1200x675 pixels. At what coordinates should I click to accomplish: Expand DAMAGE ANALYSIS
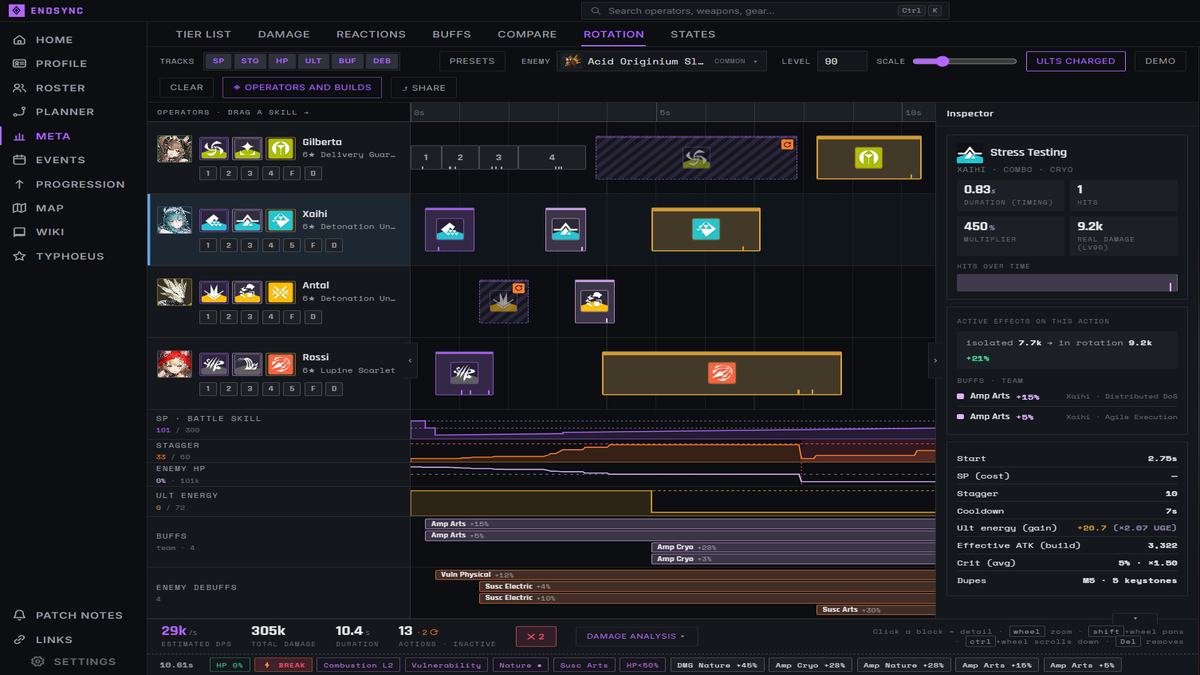(x=637, y=636)
